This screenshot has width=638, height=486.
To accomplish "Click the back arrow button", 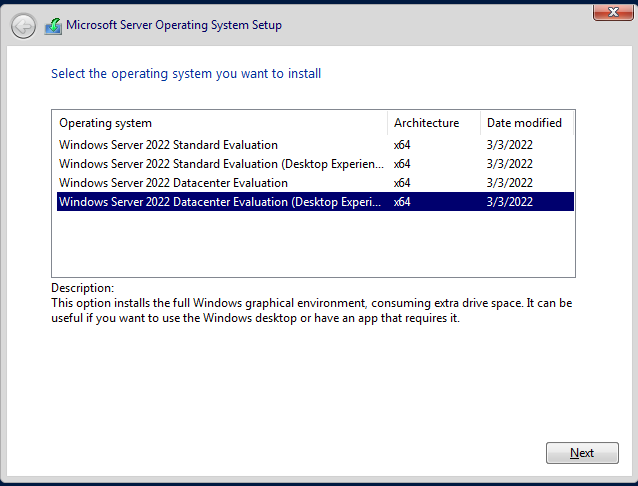I will tap(23, 26).
